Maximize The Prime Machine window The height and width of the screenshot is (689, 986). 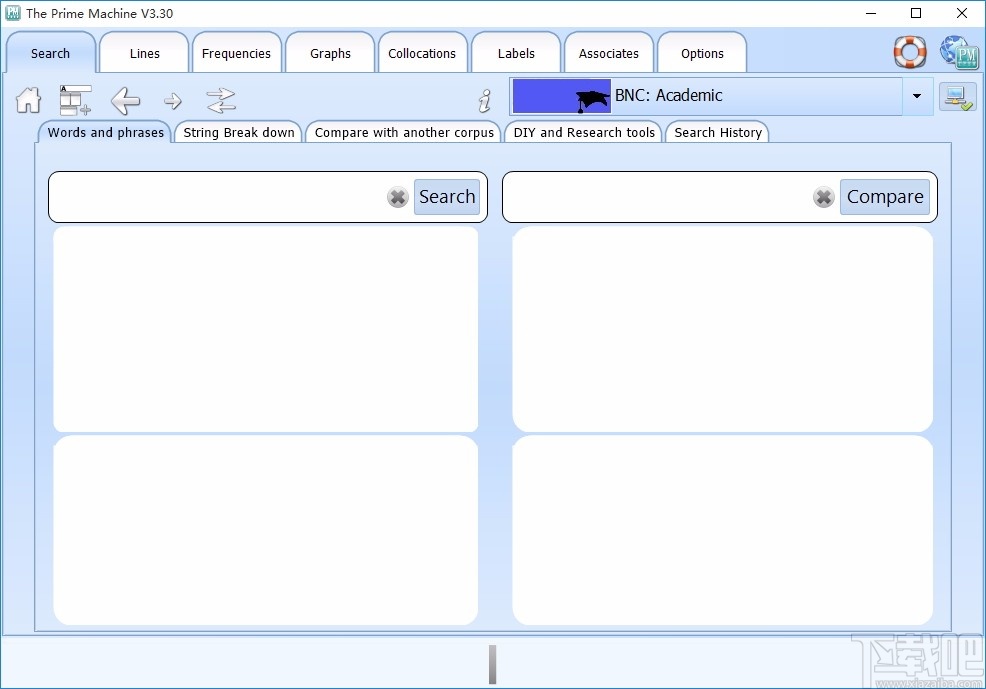(916, 13)
